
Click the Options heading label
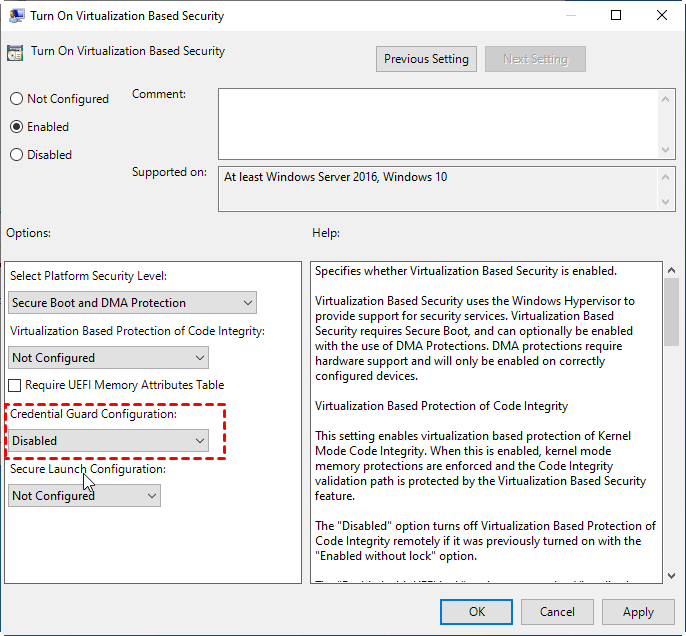click(x=28, y=233)
